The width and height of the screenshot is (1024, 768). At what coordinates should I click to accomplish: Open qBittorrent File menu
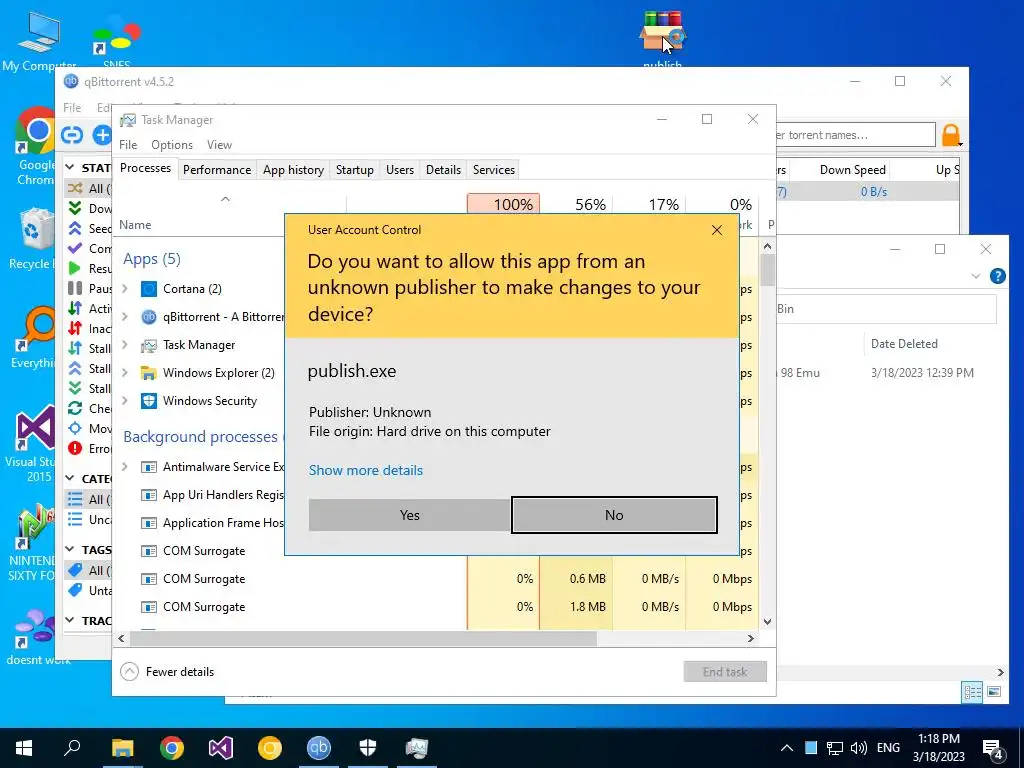(x=72, y=108)
